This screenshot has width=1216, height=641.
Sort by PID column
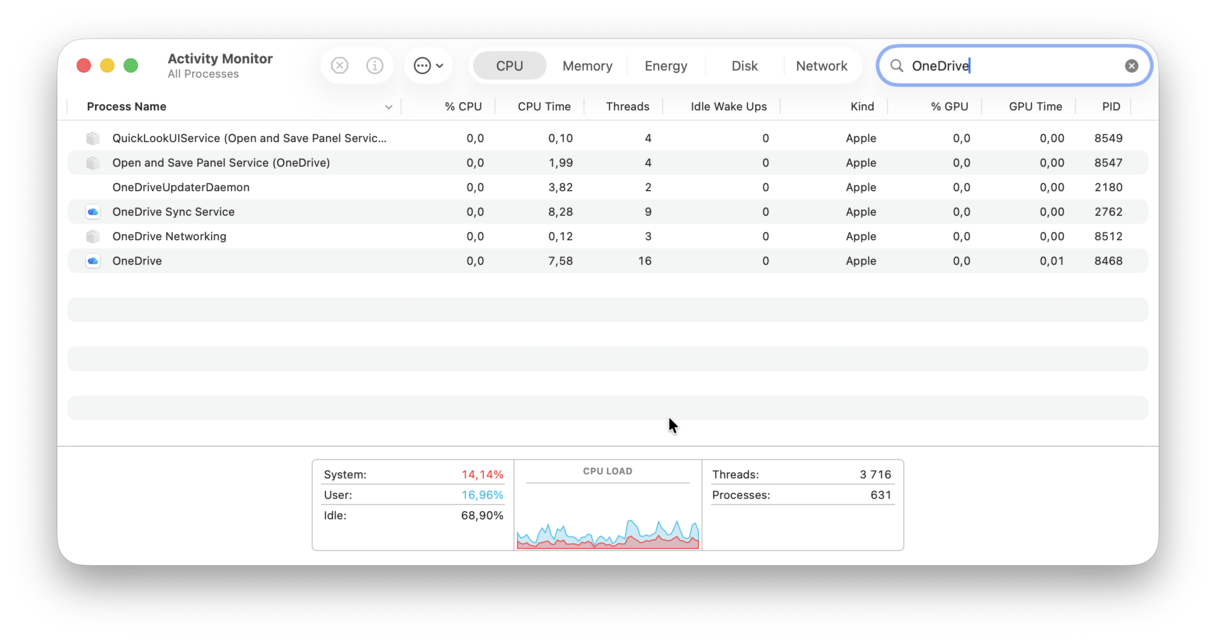(1111, 107)
